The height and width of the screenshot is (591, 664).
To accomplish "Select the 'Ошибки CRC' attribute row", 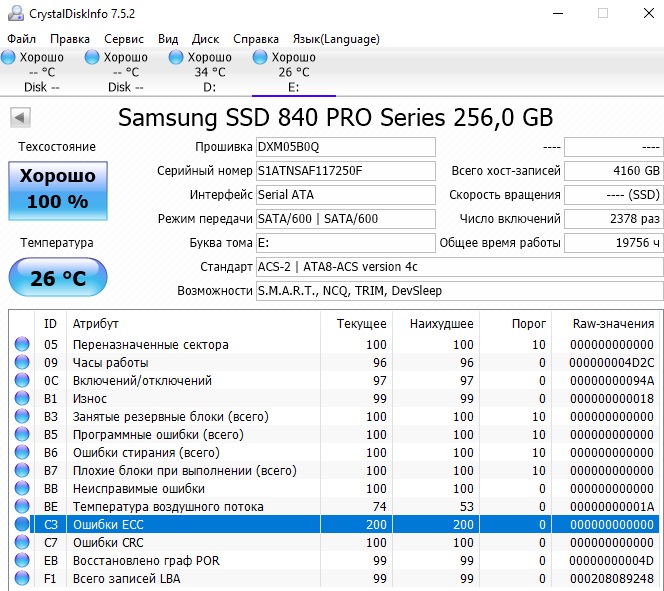I will click(x=334, y=542).
